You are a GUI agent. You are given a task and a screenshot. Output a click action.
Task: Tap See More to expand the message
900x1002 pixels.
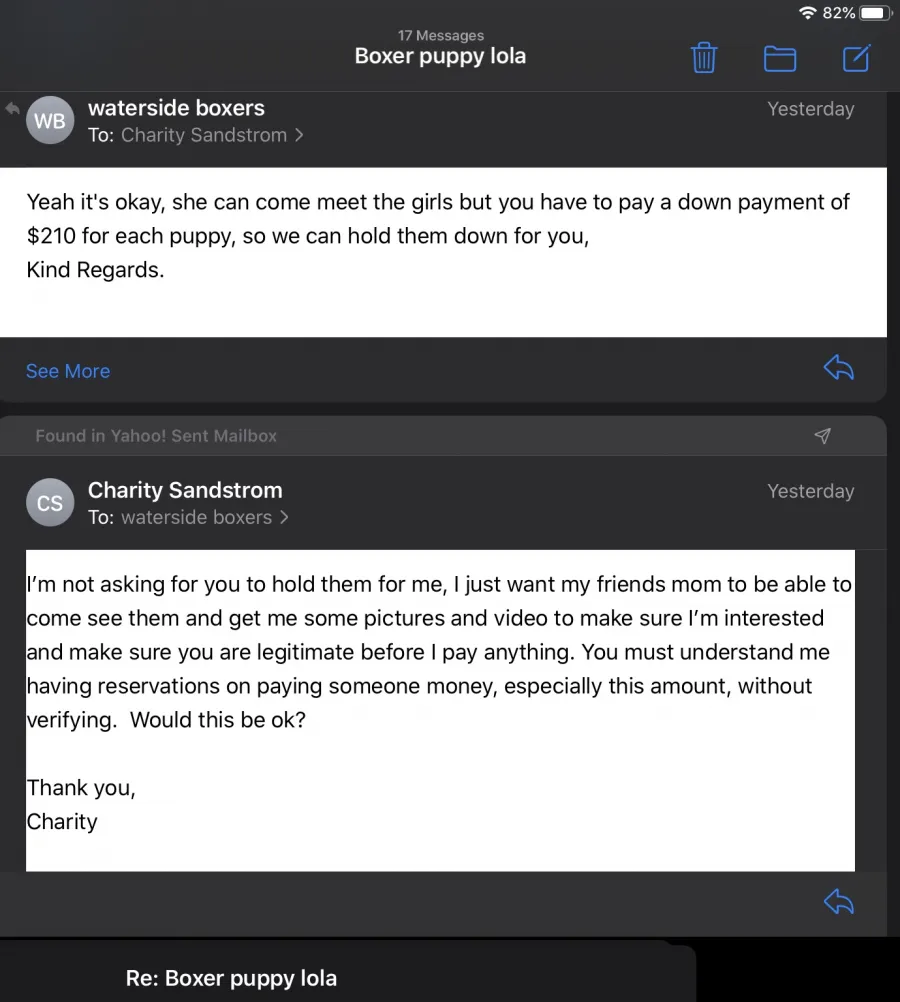(x=68, y=371)
